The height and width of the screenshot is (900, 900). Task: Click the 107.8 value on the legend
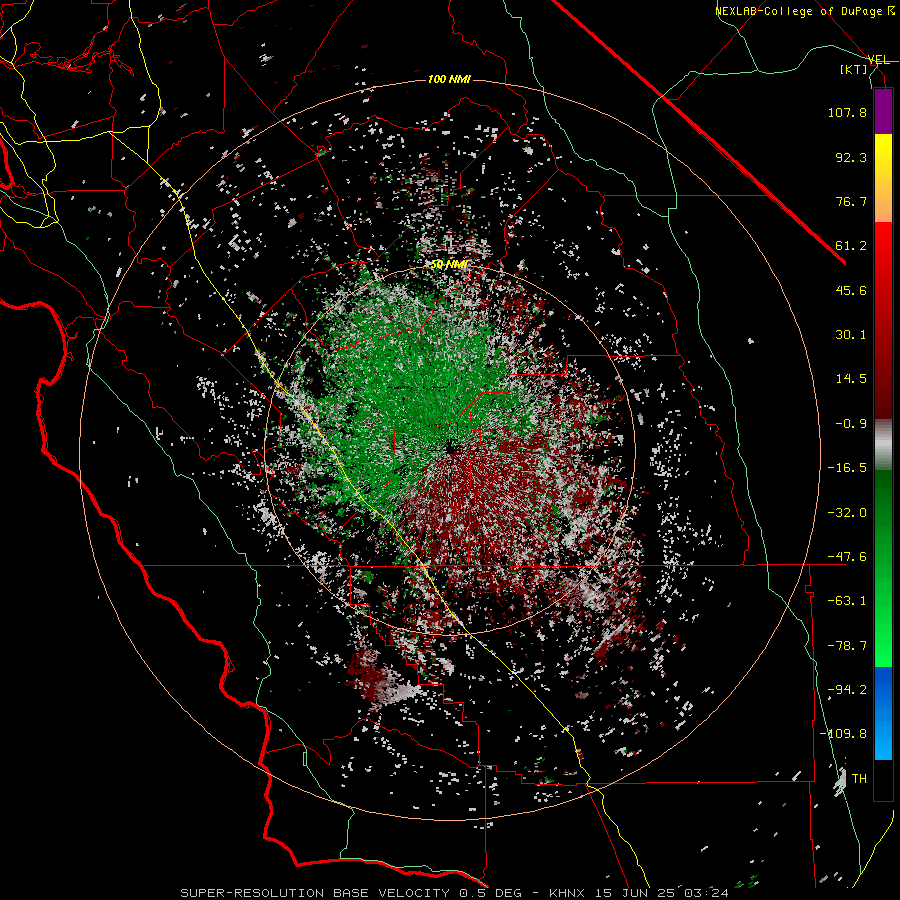847,112
